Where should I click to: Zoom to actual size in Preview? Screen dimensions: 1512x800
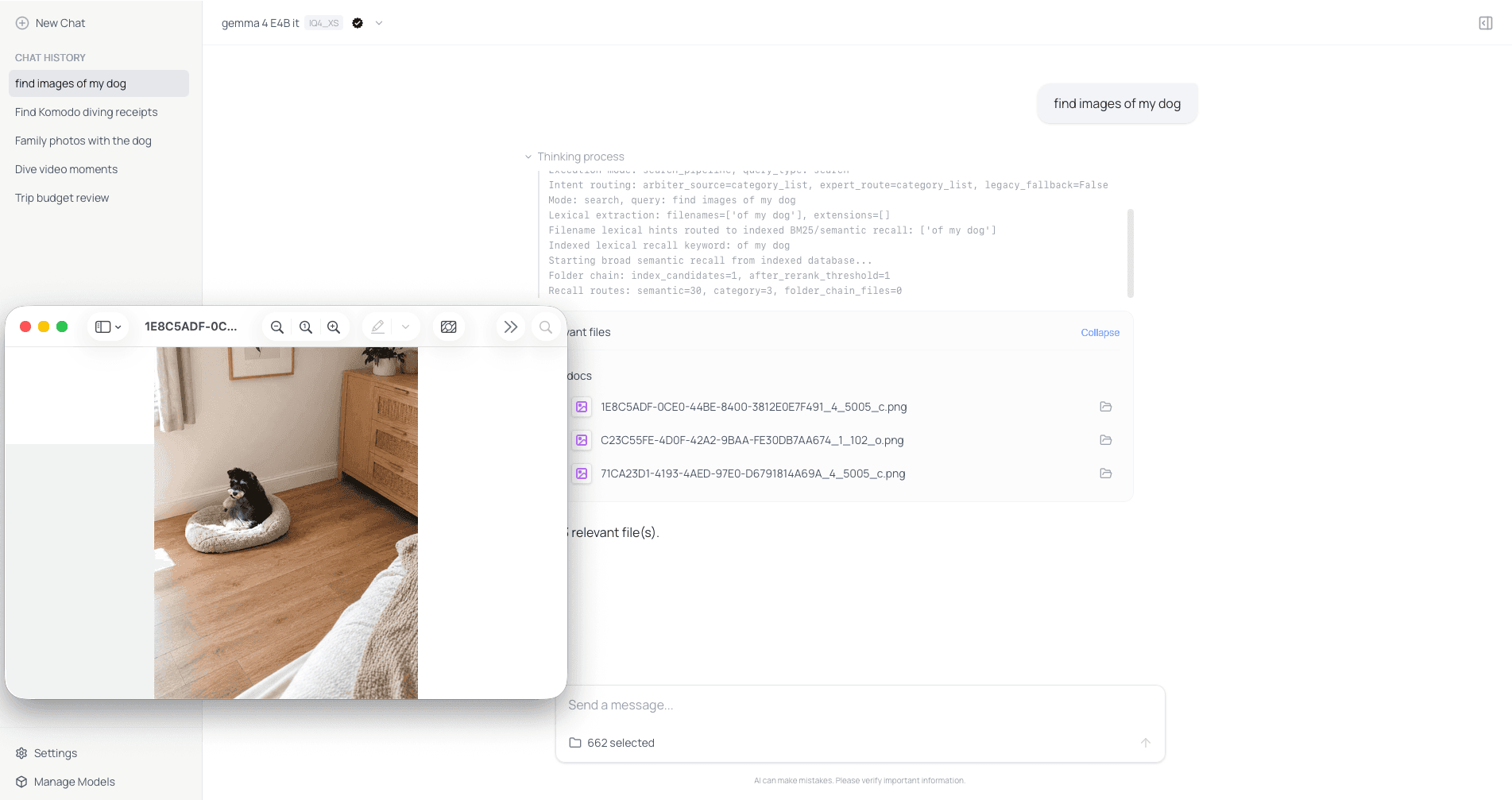[306, 327]
